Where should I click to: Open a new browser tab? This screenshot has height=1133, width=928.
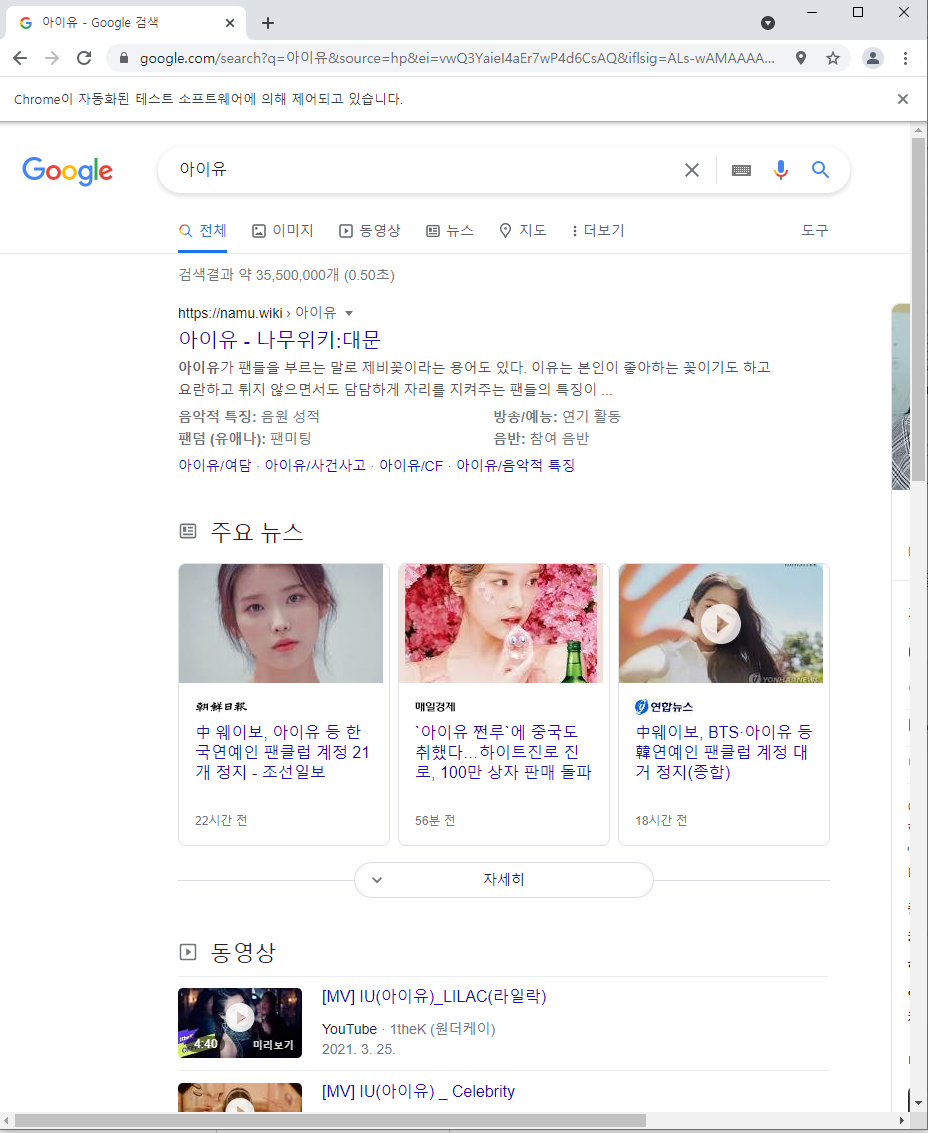coord(268,23)
